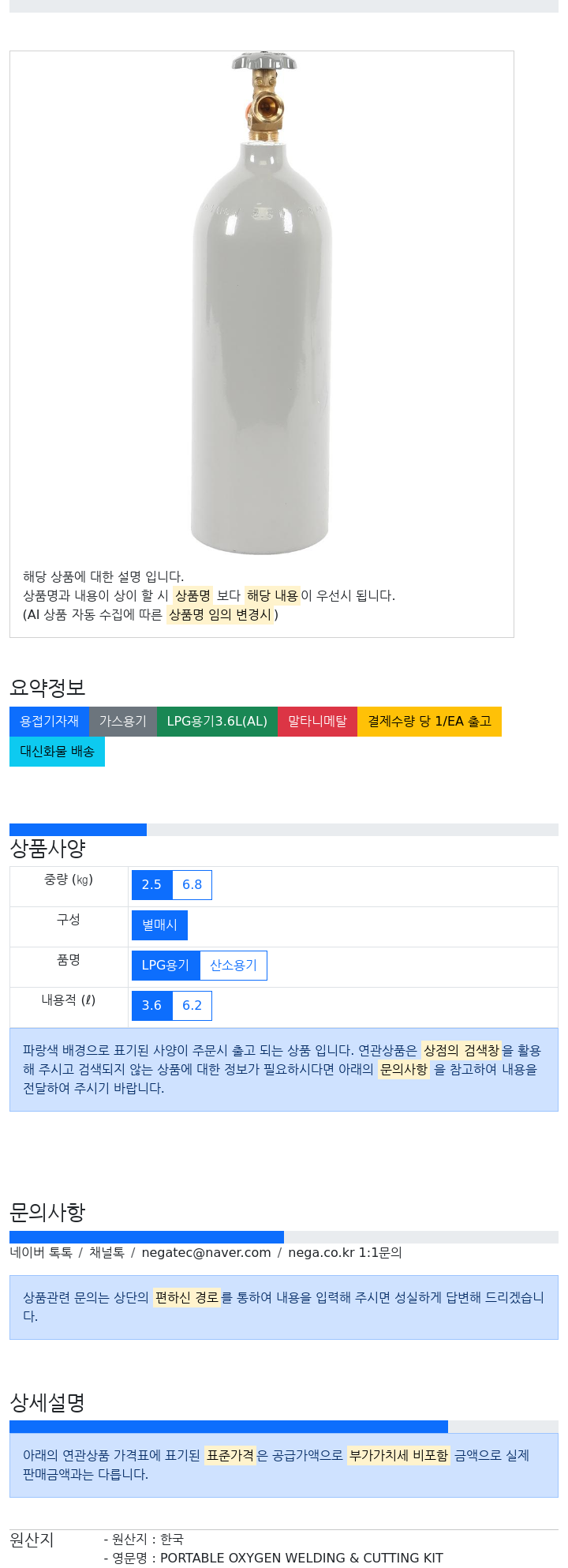
Task: Click the yellow 결제수량 당 1/EA 출고 badge
Action: click(429, 722)
